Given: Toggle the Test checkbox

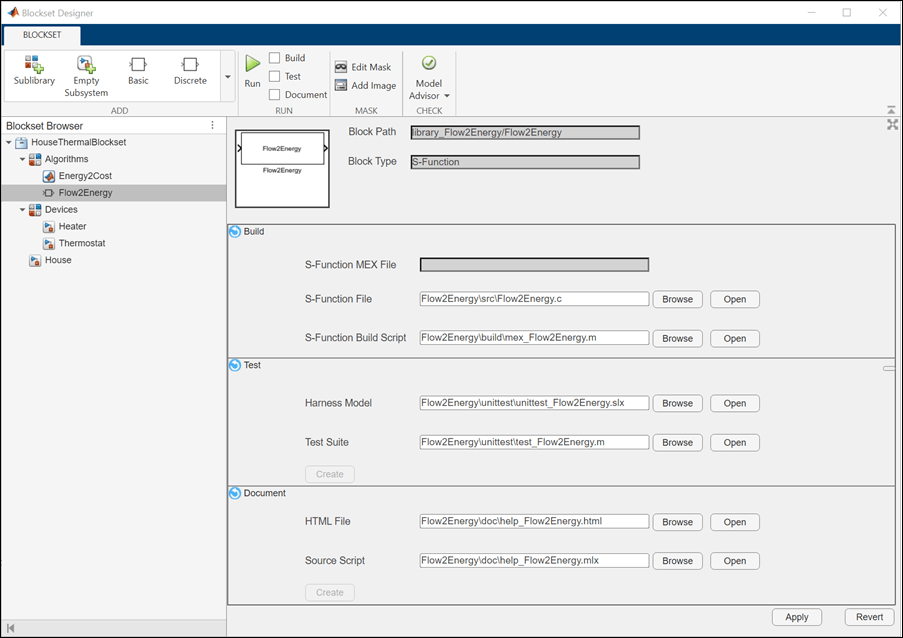Looking at the screenshot, I should [x=275, y=76].
